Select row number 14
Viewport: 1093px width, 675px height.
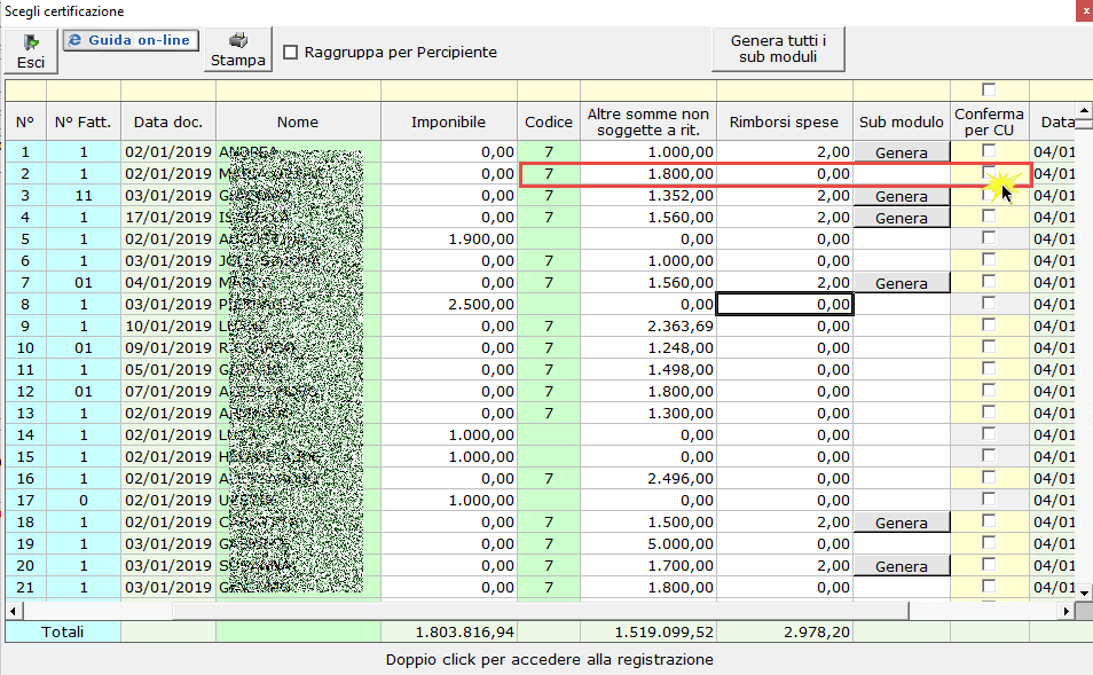(x=25, y=435)
